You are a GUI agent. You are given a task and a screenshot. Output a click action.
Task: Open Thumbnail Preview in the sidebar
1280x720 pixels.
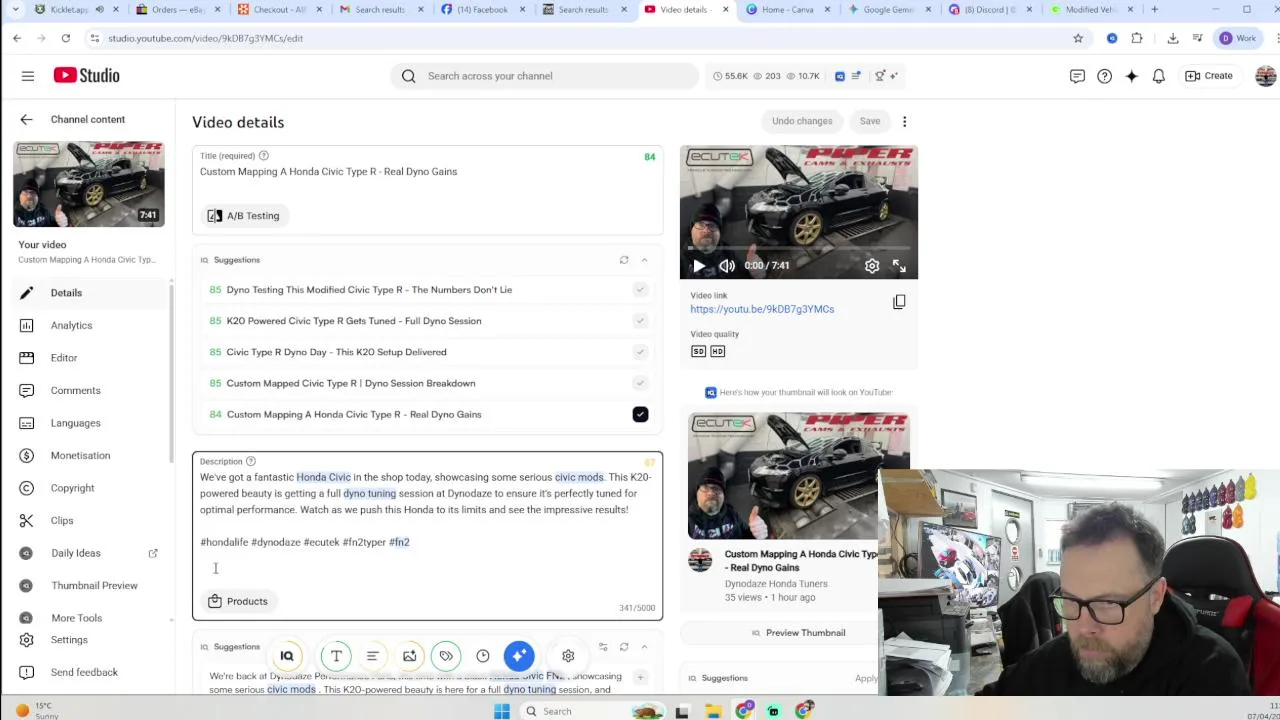click(87, 585)
